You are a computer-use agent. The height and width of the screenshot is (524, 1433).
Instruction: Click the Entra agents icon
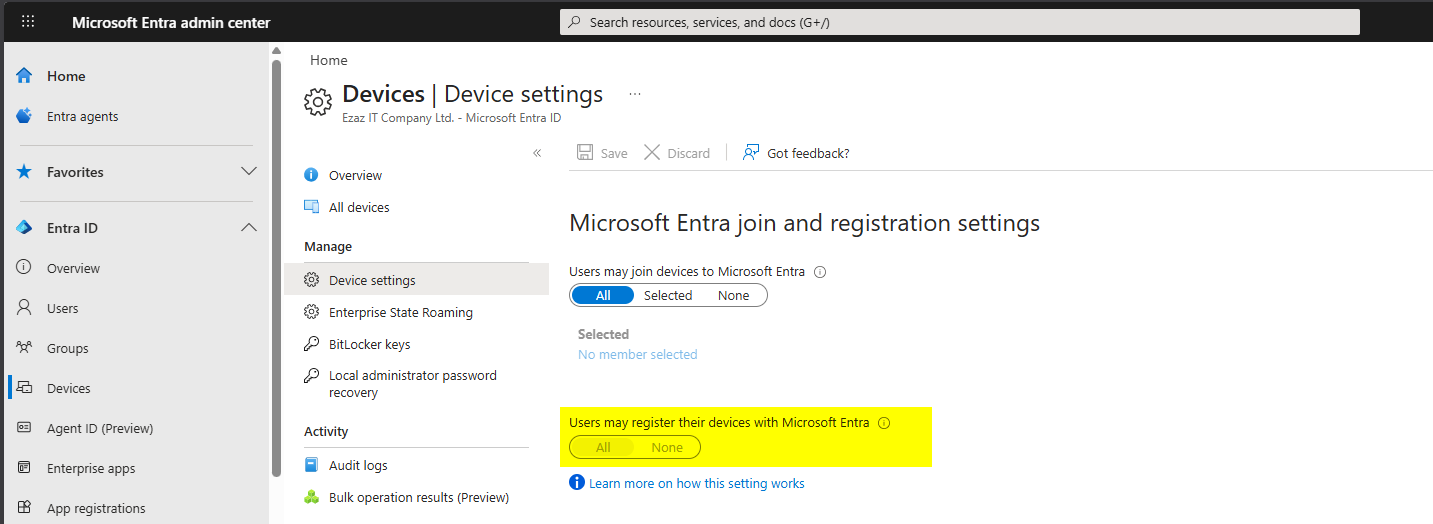[24, 116]
